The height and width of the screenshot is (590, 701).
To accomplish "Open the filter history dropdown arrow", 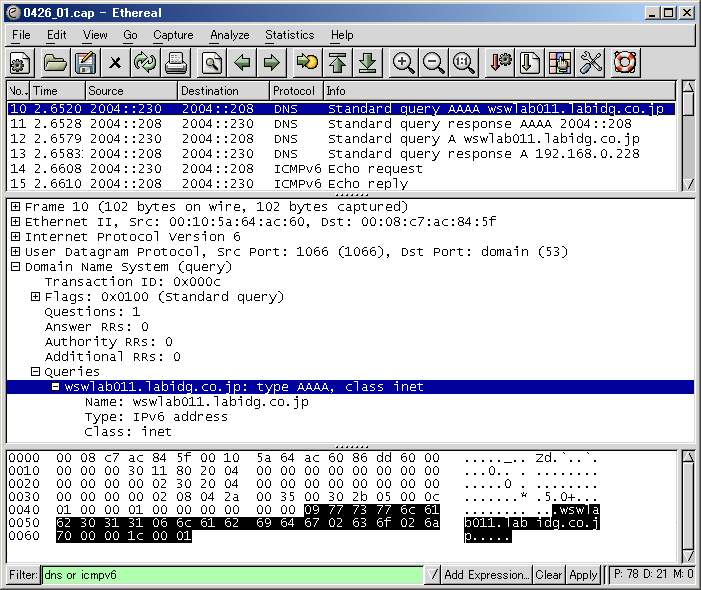I will (431, 575).
